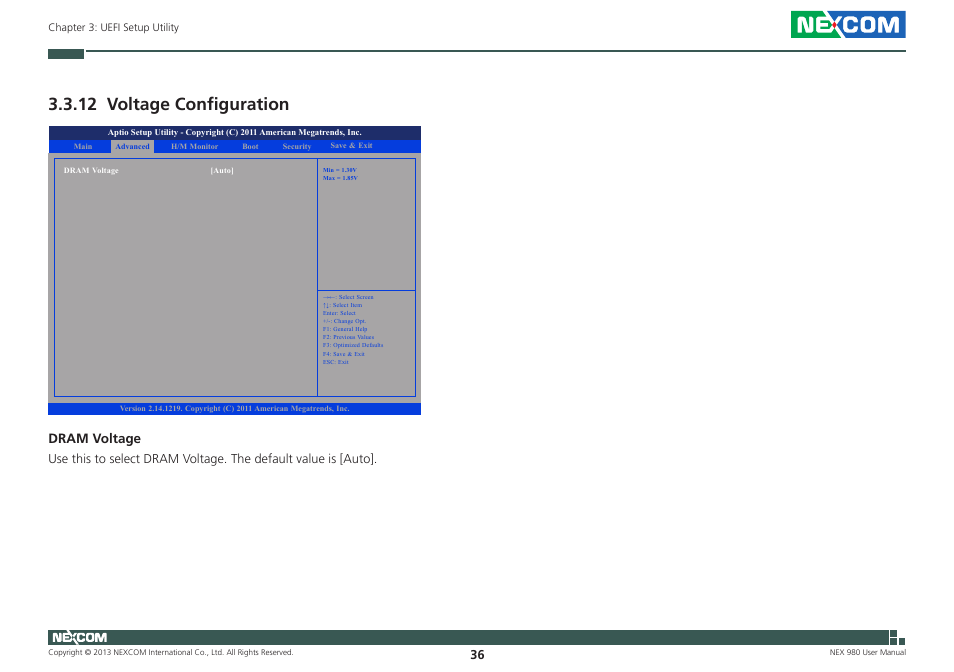
Task: Select the Advanced tab
Action: (x=132, y=147)
